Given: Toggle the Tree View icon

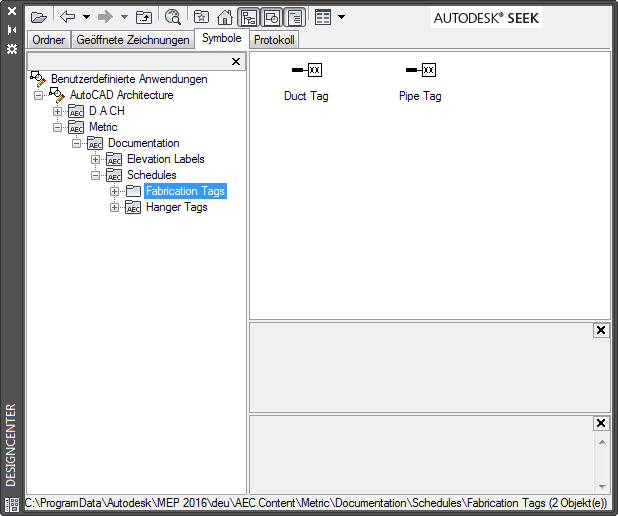Looking at the screenshot, I should coord(249,17).
